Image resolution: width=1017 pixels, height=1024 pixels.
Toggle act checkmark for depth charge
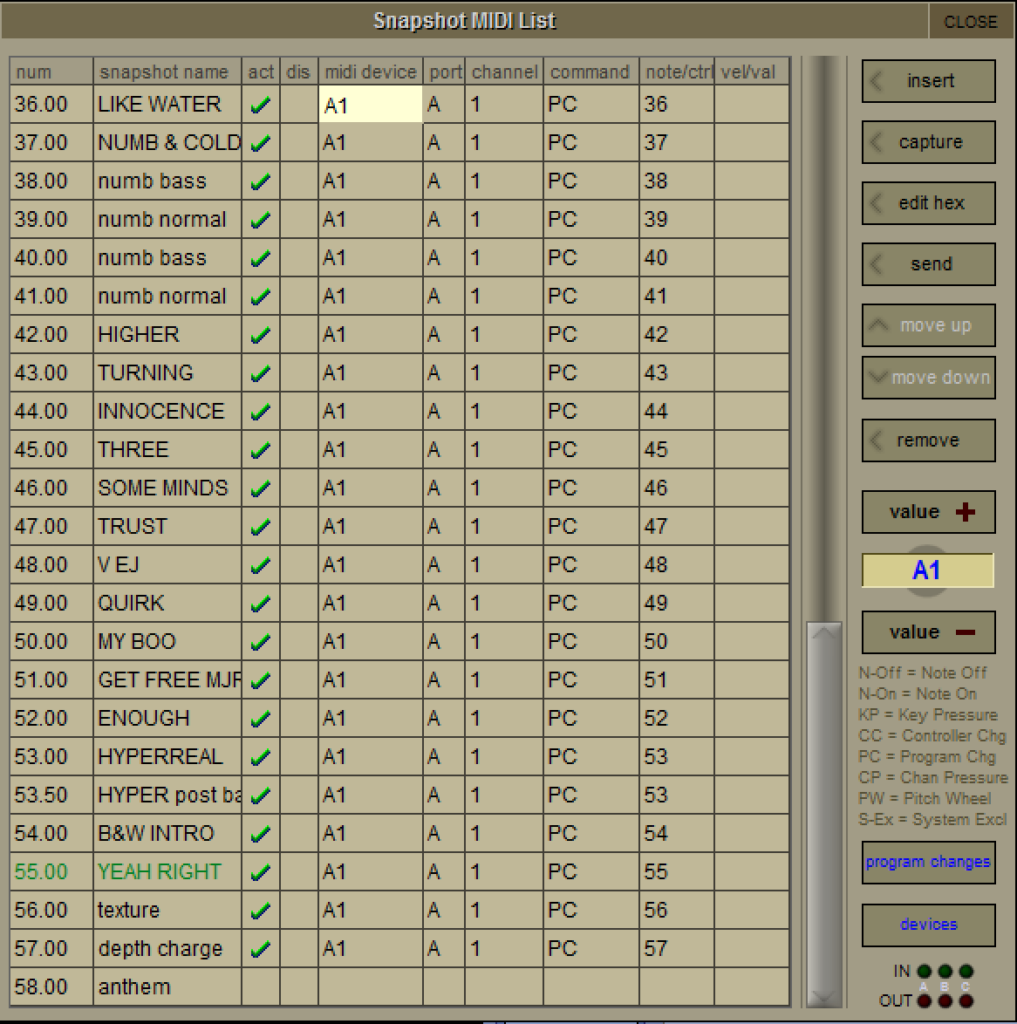point(261,949)
